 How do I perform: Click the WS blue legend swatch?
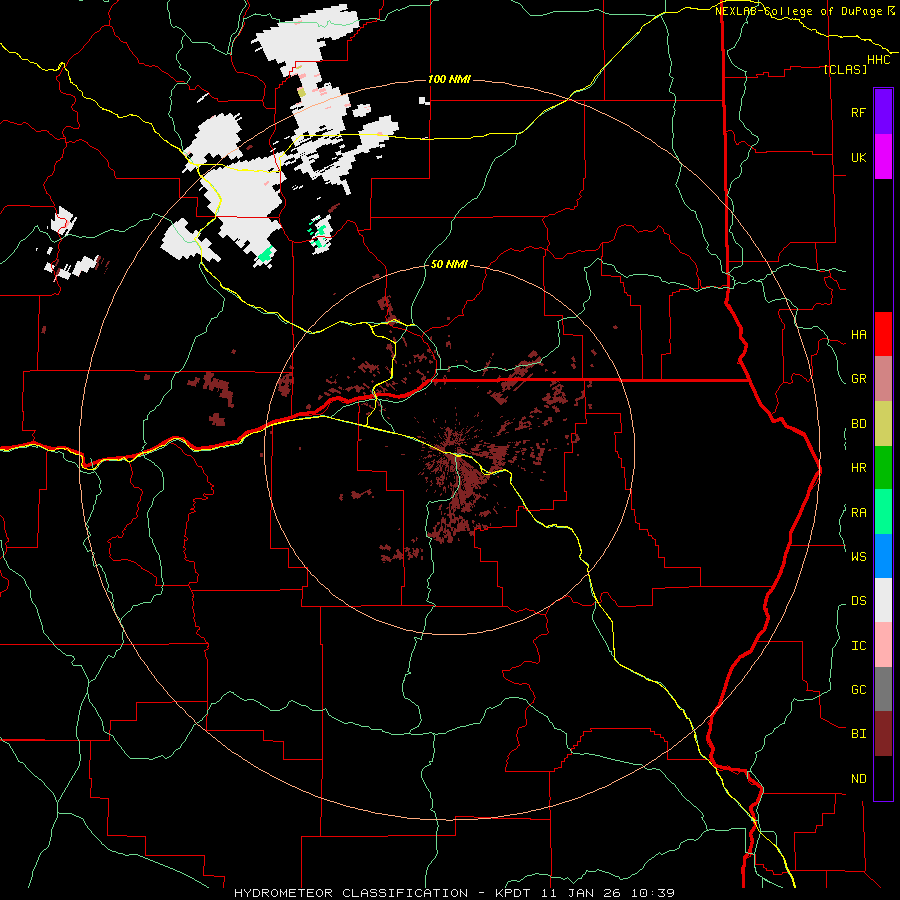point(883,556)
